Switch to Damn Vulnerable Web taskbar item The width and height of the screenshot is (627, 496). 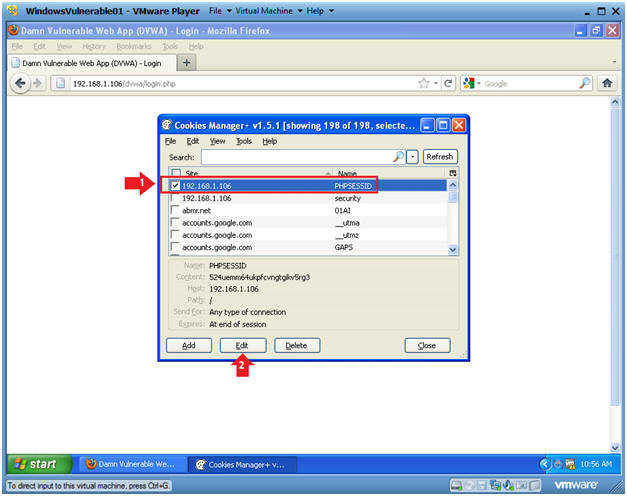[131, 464]
